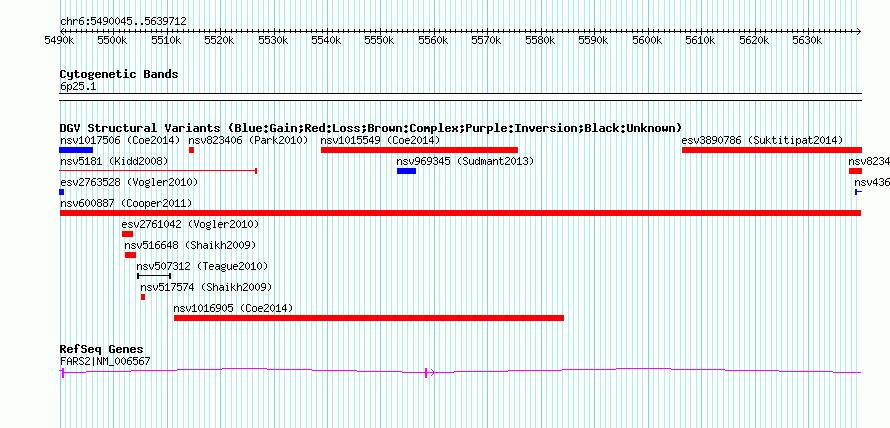The image size is (890, 428).
Task: Click the blue nsv1017506 gain variant bar
Action: tap(76, 150)
